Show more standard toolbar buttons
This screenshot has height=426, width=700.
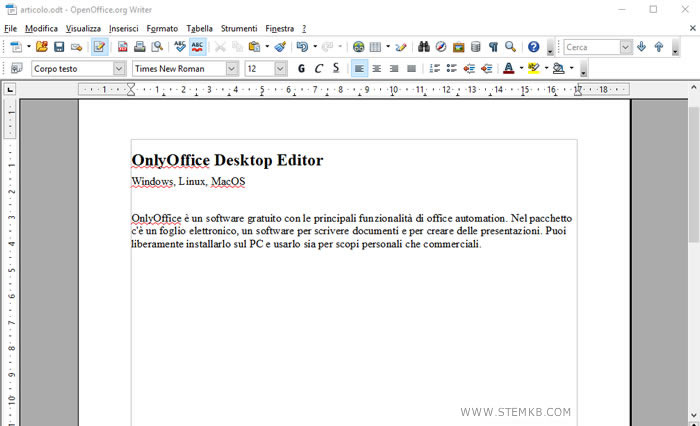pos(550,47)
